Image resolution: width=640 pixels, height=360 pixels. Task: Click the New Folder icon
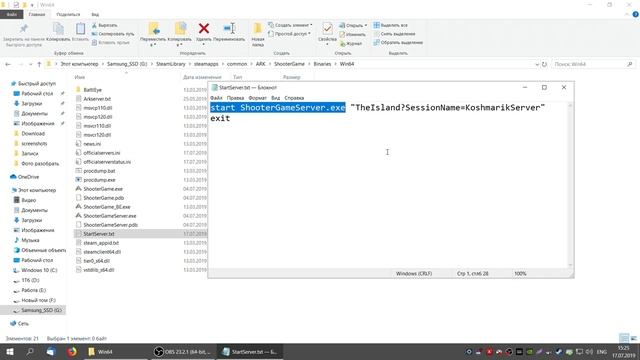pos(258,28)
